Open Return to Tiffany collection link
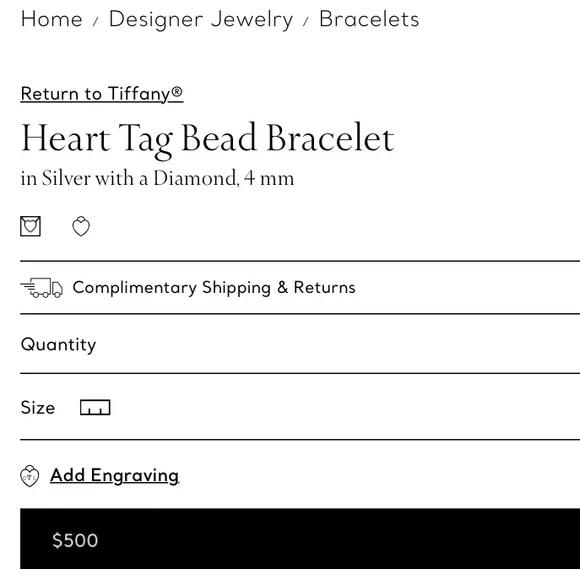580x580 pixels. click(x=102, y=94)
